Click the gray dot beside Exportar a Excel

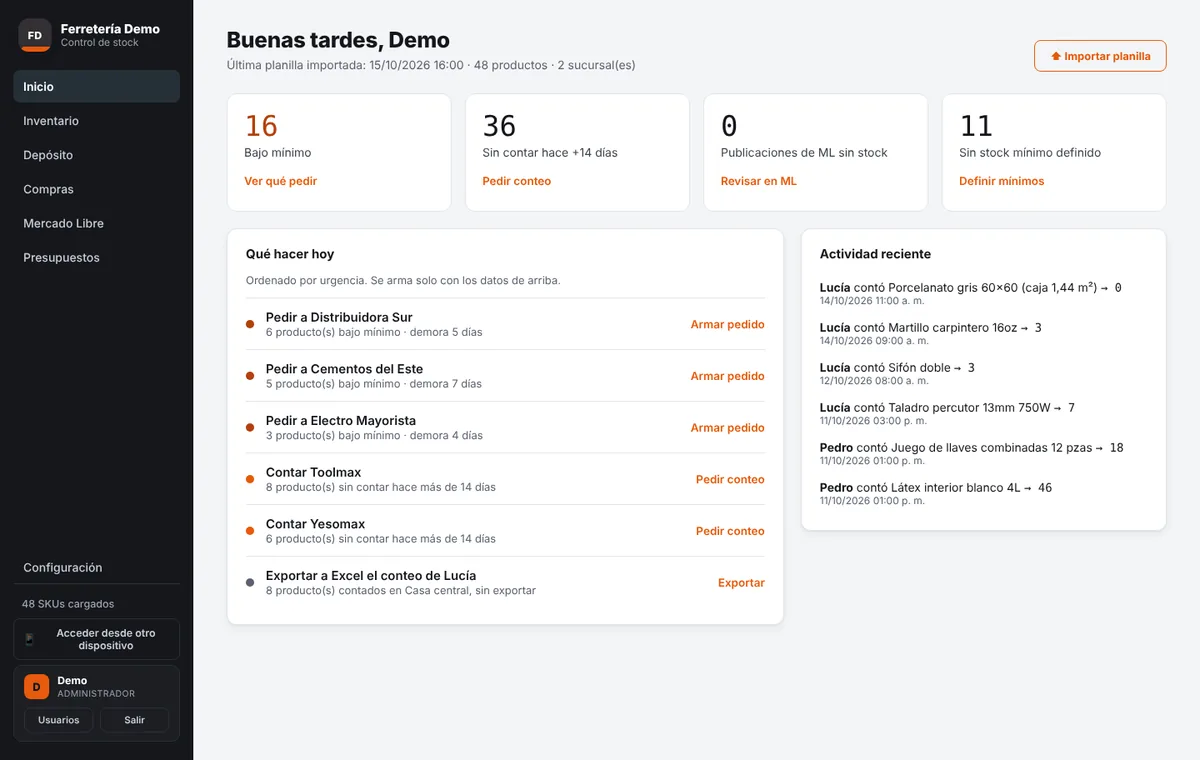coord(250,582)
